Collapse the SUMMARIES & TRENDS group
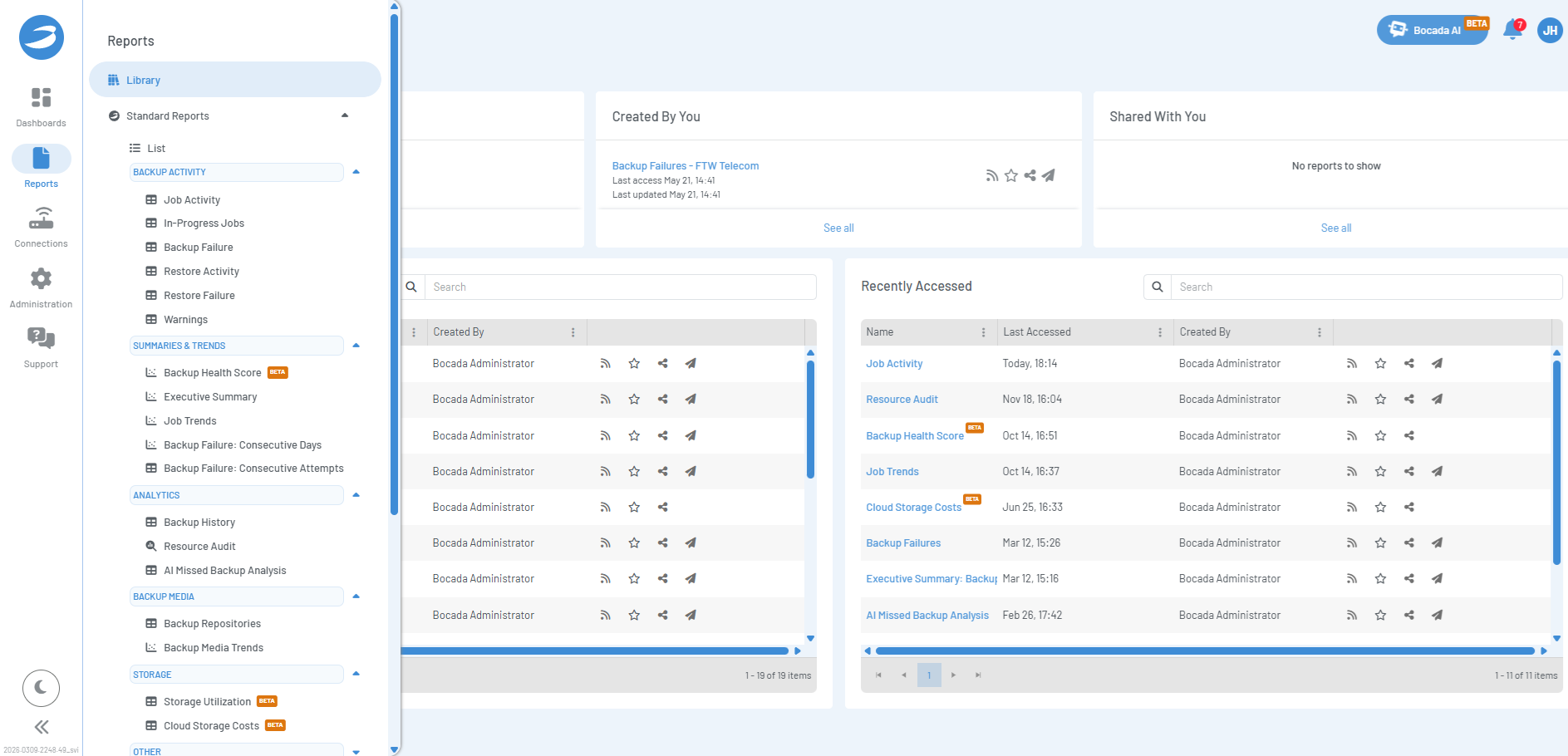 coord(356,346)
